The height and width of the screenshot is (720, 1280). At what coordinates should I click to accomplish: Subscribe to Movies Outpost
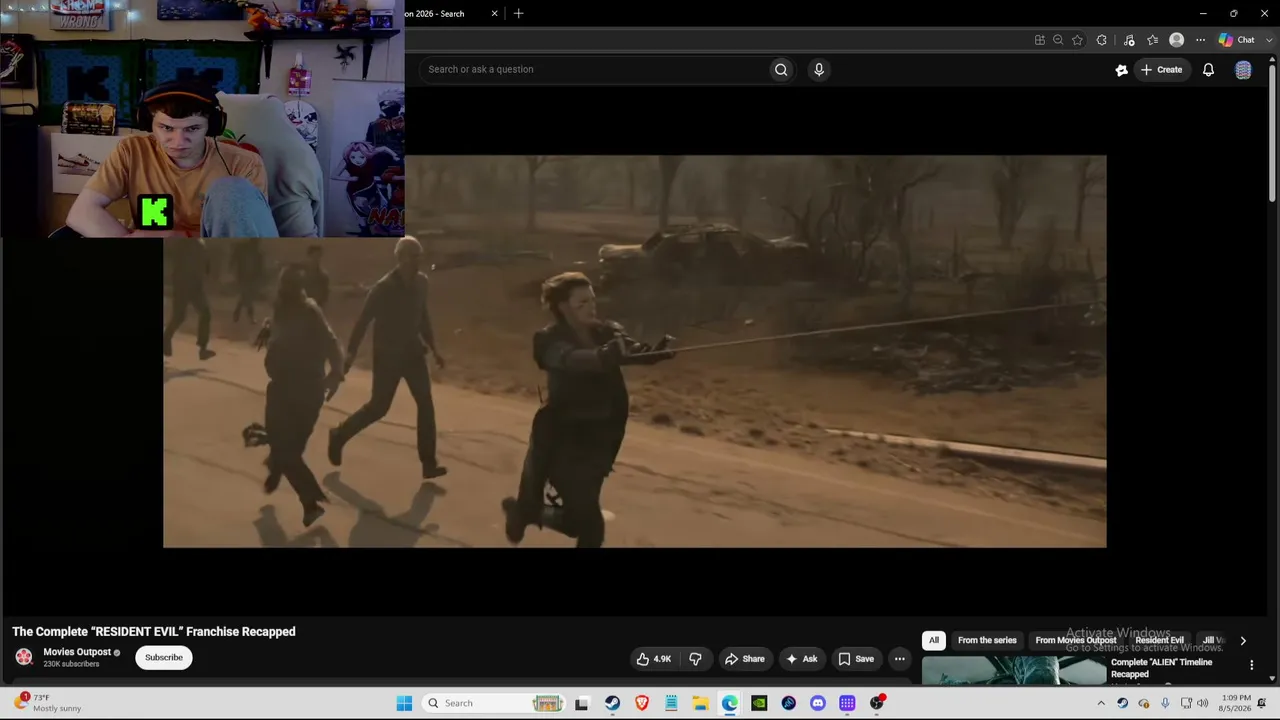tap(164, 658)
